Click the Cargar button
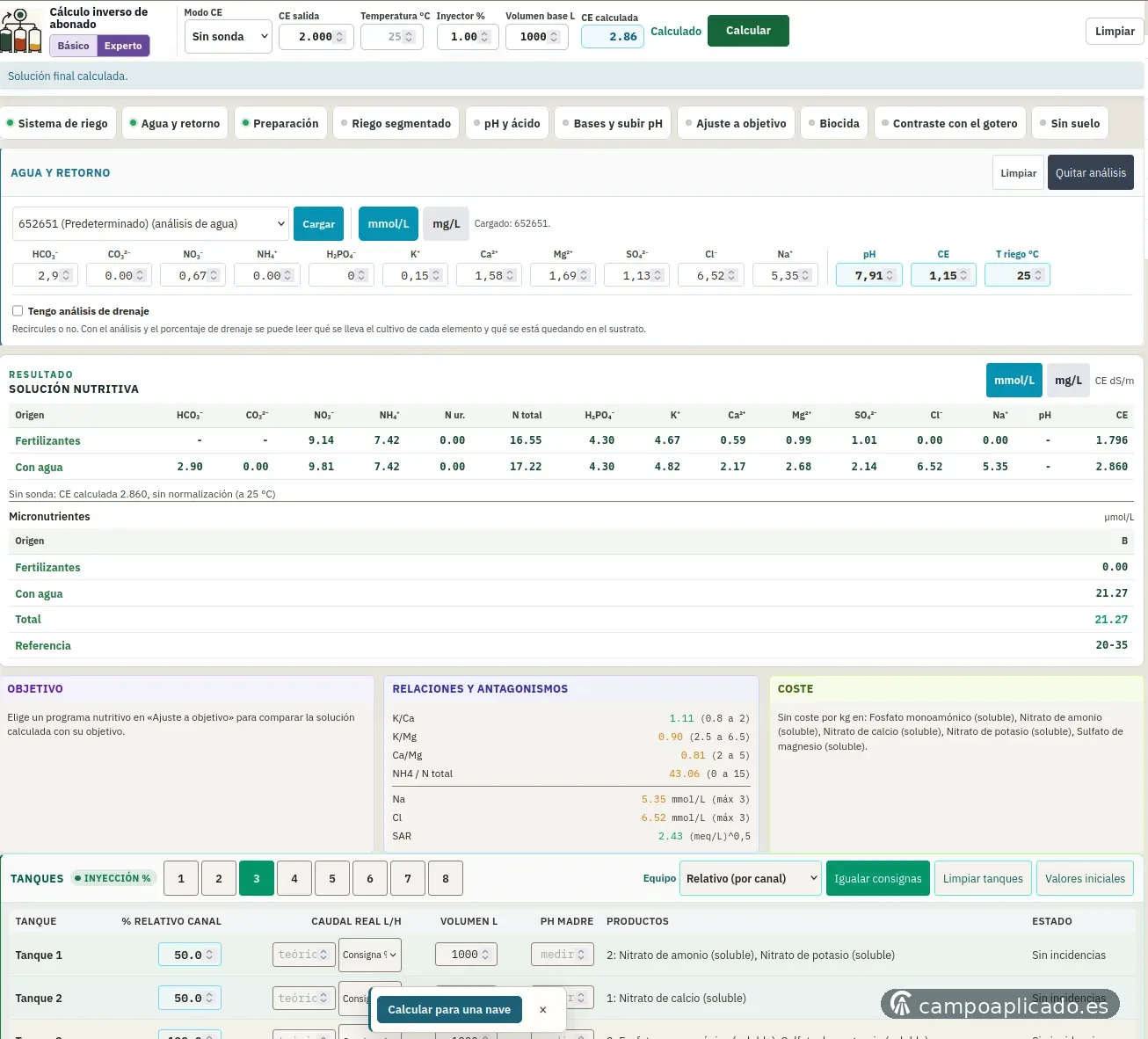This screenshot has height=1039, width=1148. click(x=318, y=224)
